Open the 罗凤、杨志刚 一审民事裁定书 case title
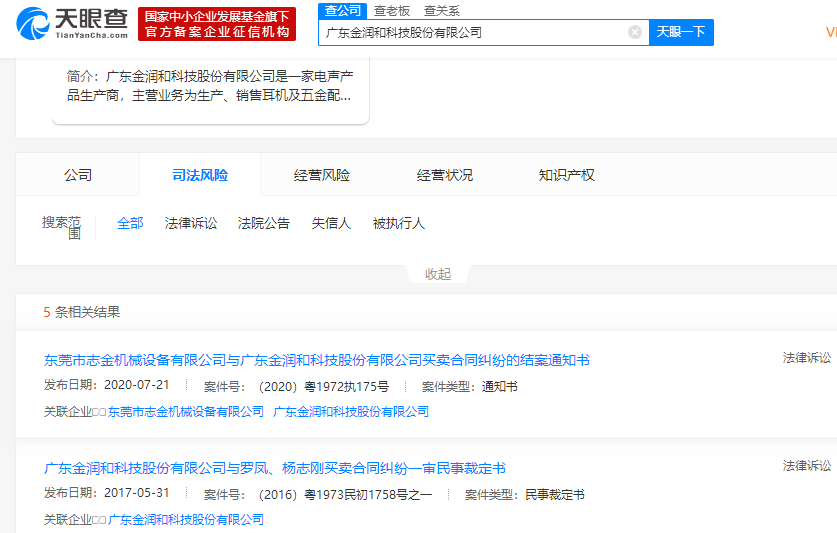837x533 pixels. pyautogui.click(x=274, y=468)
